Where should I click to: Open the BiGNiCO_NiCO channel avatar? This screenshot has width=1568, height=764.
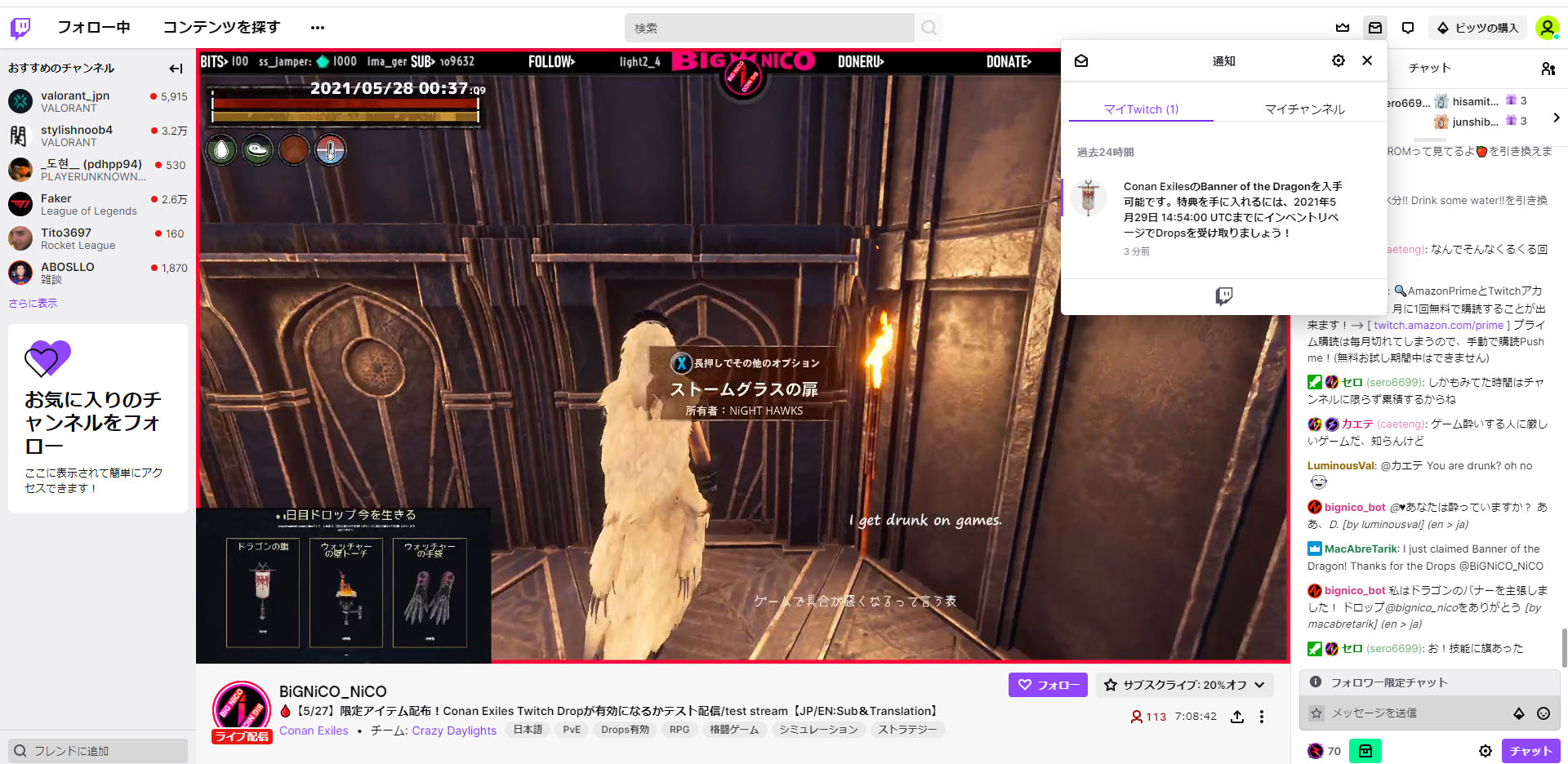pyautogui.click(x=242, y=709)
